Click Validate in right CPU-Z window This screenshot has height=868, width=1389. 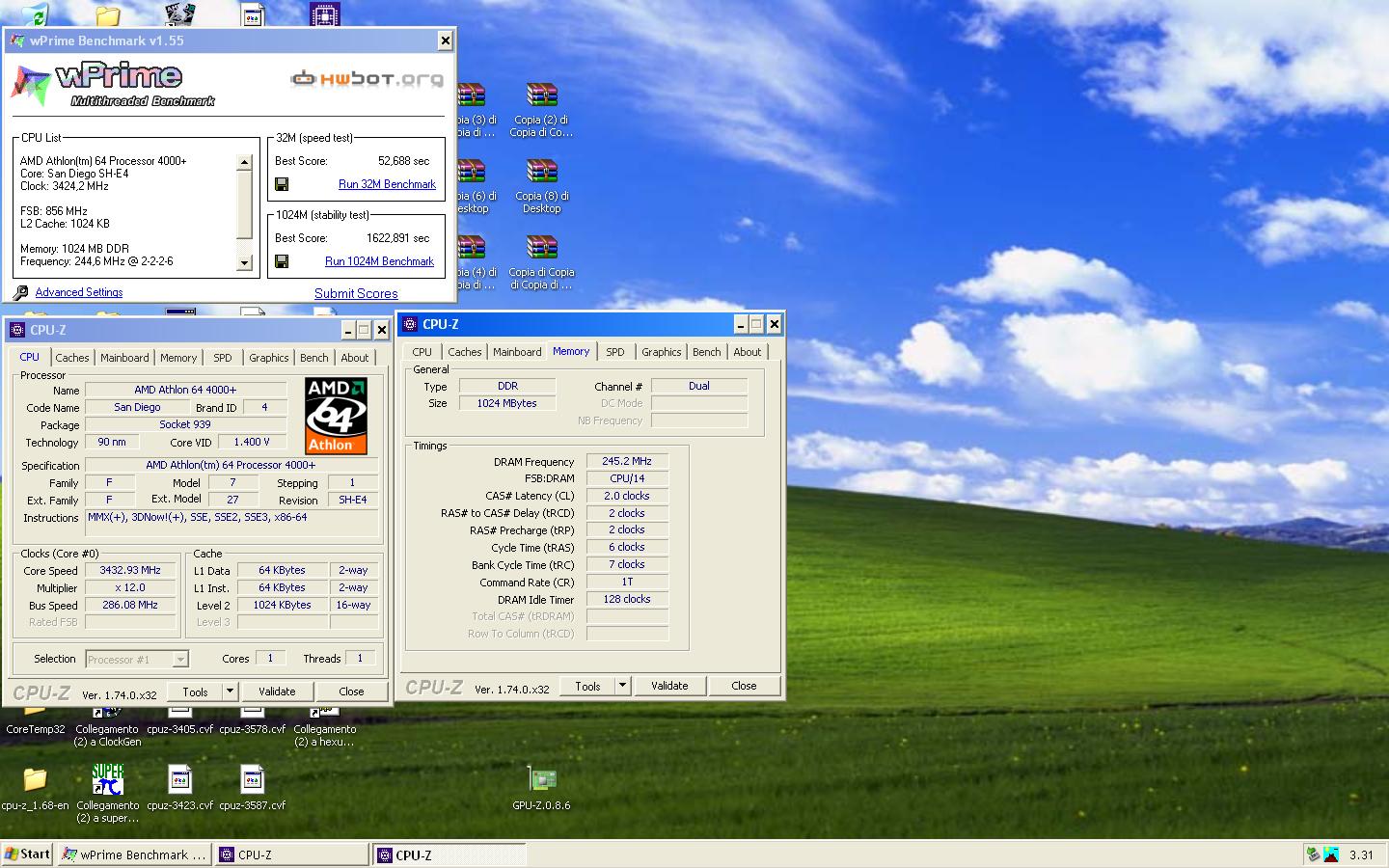(669, 686)
